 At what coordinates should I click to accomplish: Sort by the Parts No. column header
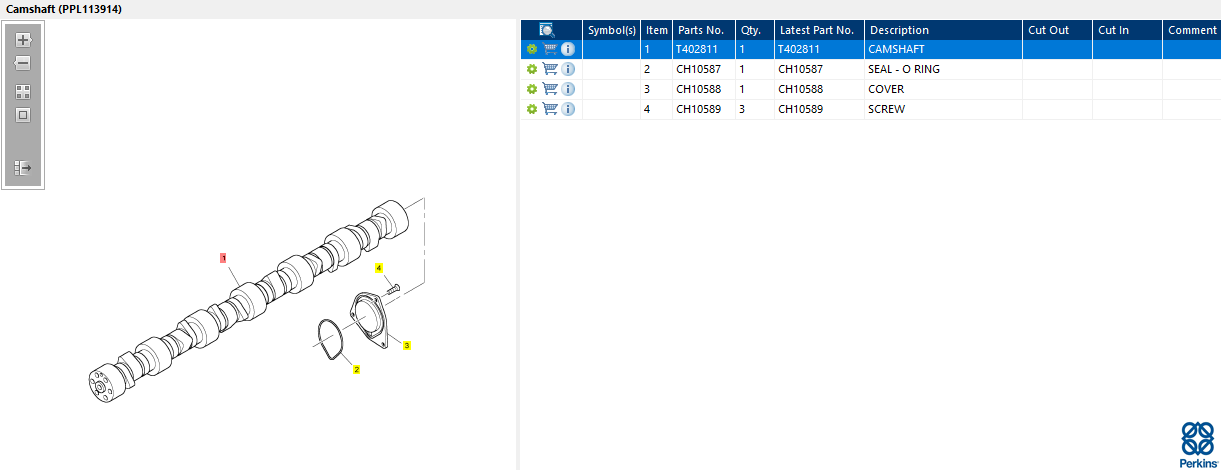coord(703,30)
